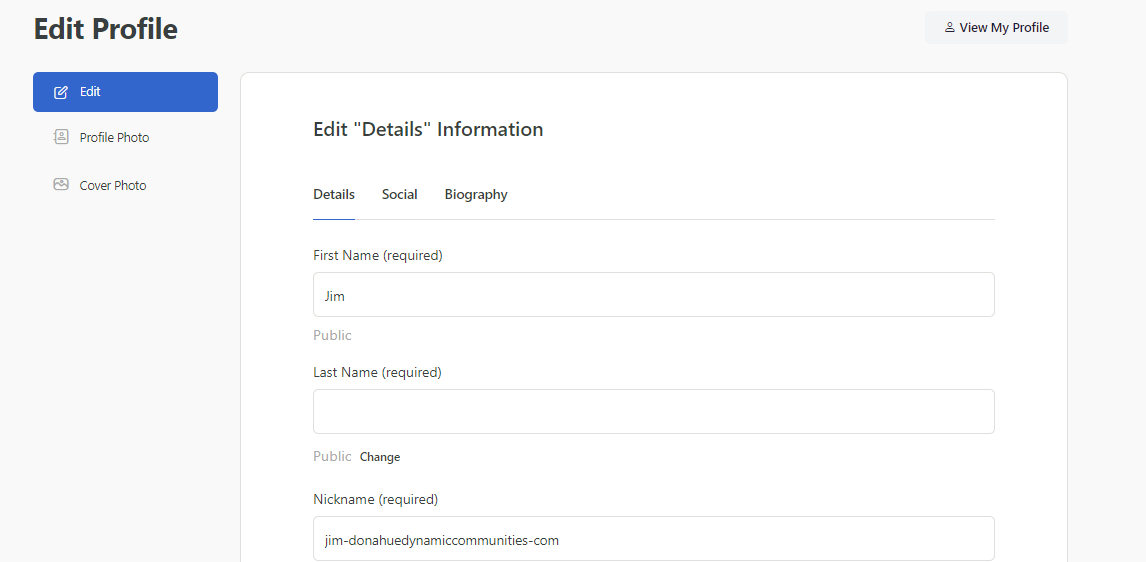The height and width of the screenshot is (562, 1146).
Task: Click the Nickname input field
Action: pos(653,539)
